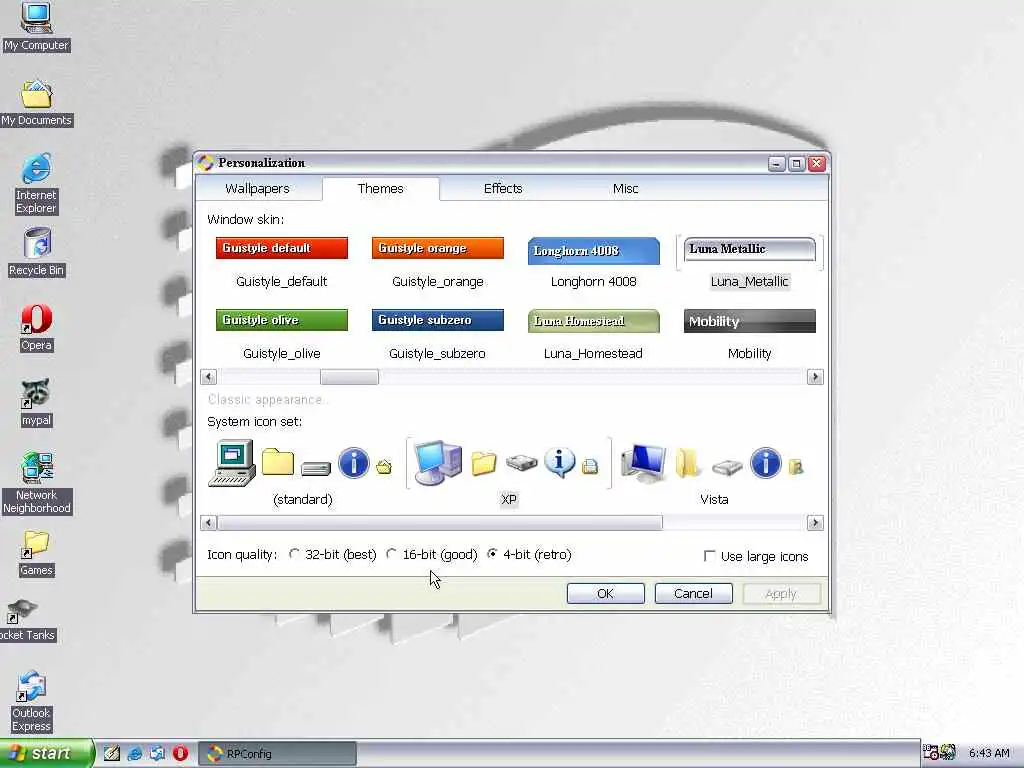The image size is (1024, 768).
Task: Select the (standard) icon set label
Action: click(x=302, y=500)
